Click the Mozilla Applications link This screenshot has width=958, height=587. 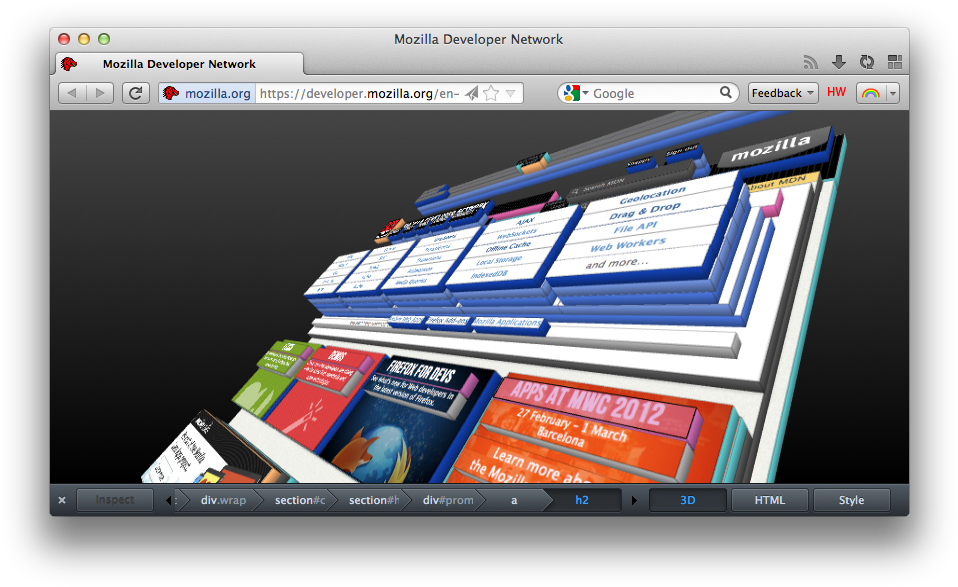(507, 322)
